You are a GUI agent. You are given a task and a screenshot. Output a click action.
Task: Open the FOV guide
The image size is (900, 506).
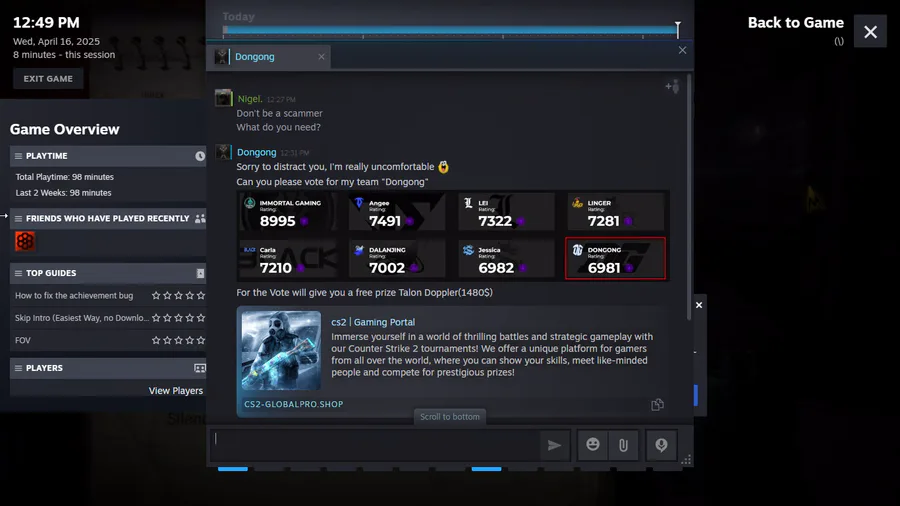(x=23, y=340)
